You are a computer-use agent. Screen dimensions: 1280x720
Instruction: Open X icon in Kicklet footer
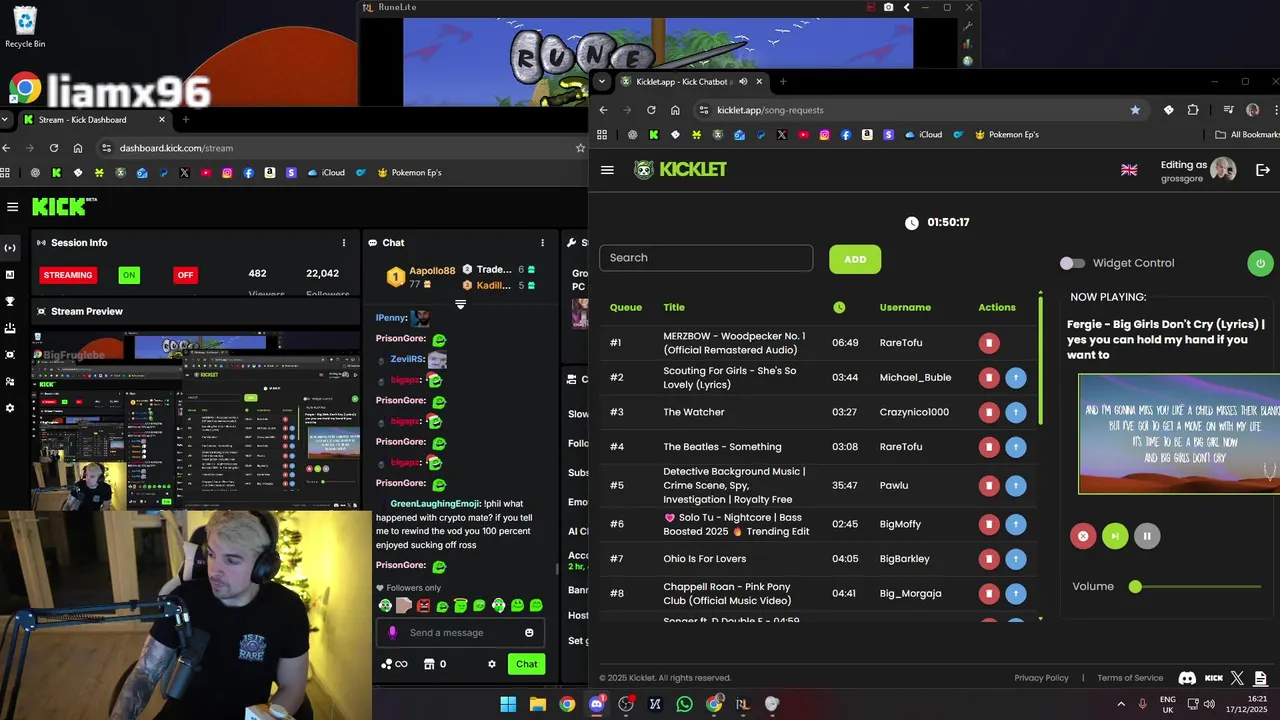pyautogui.click(x=1238, y=678)
